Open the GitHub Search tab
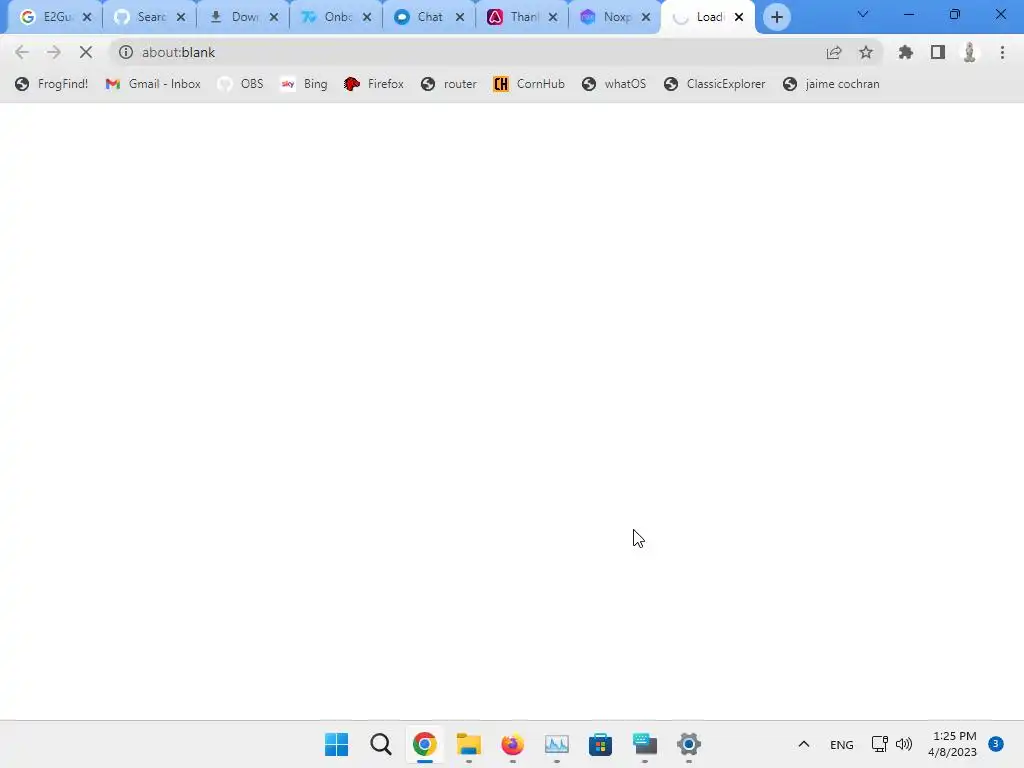The width and height of the screenshot is (1024, 768). (140, 17)
